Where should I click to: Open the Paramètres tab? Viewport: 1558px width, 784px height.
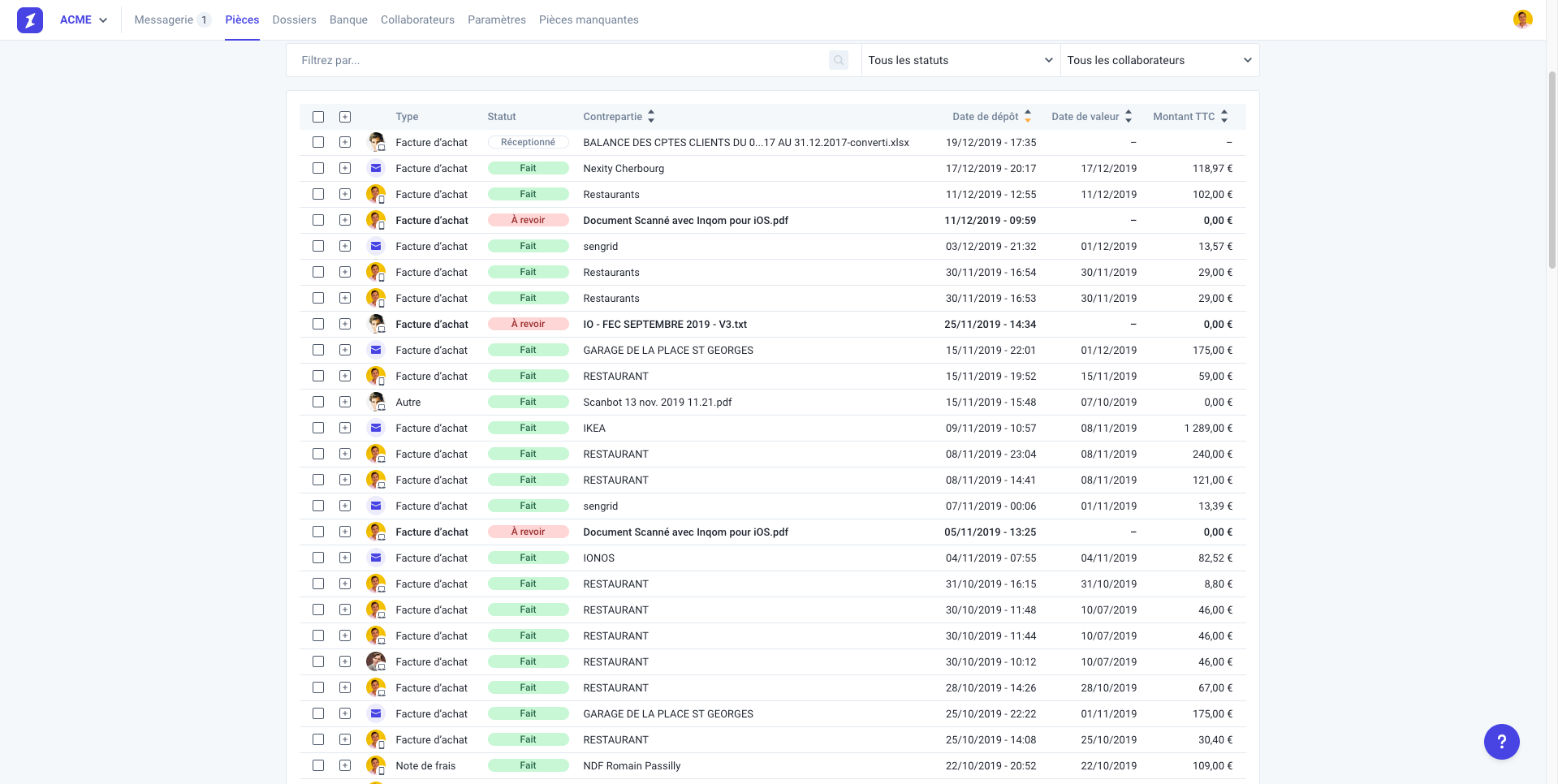coord(497,19)
